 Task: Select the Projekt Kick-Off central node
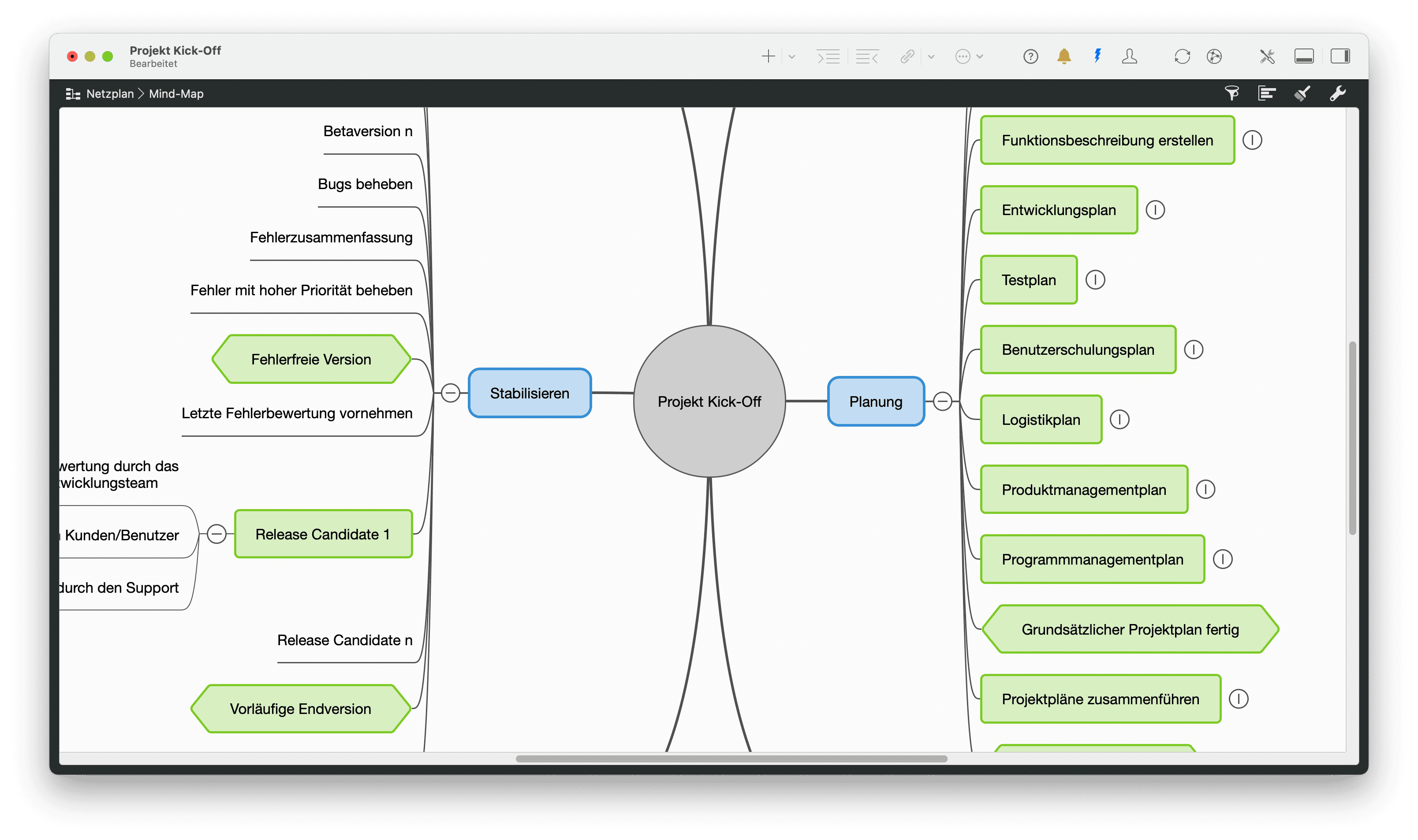click(710, 402)
